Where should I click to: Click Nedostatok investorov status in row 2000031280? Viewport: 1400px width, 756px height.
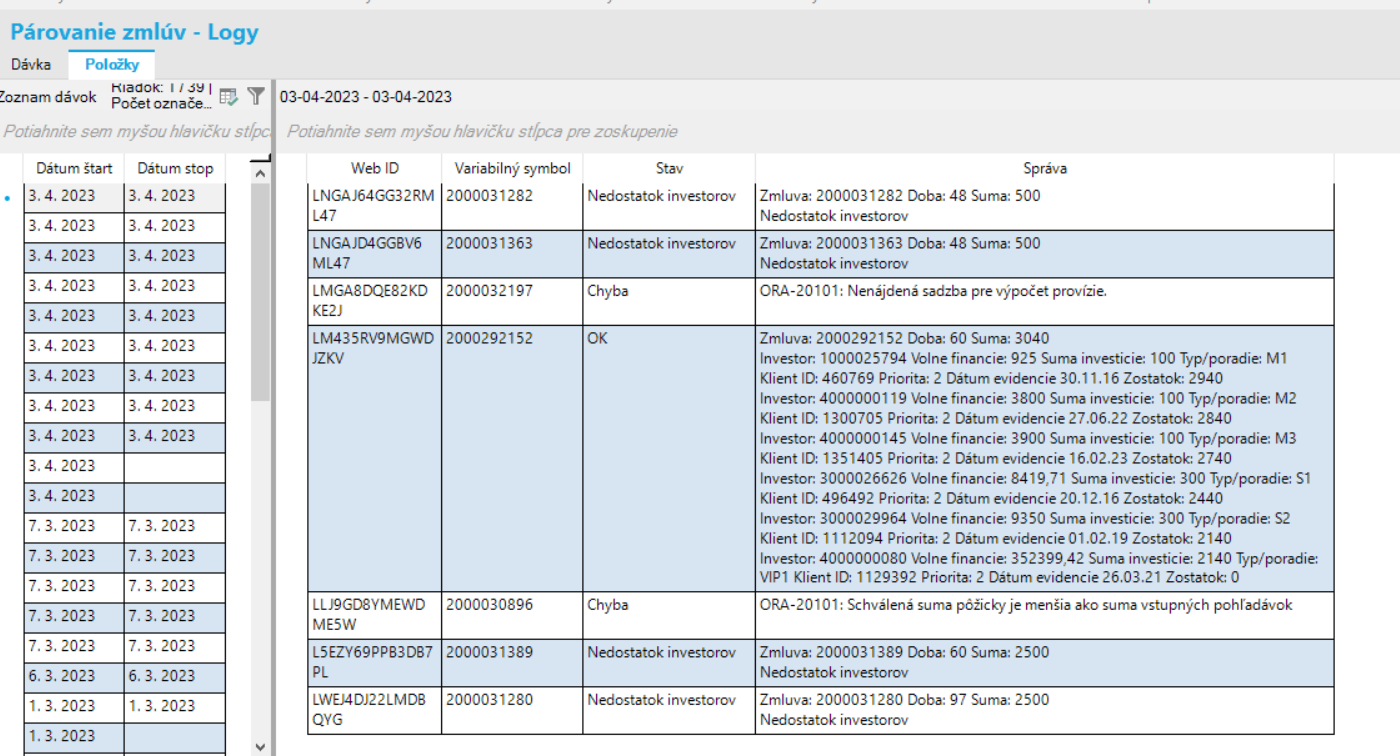point(669,710)
